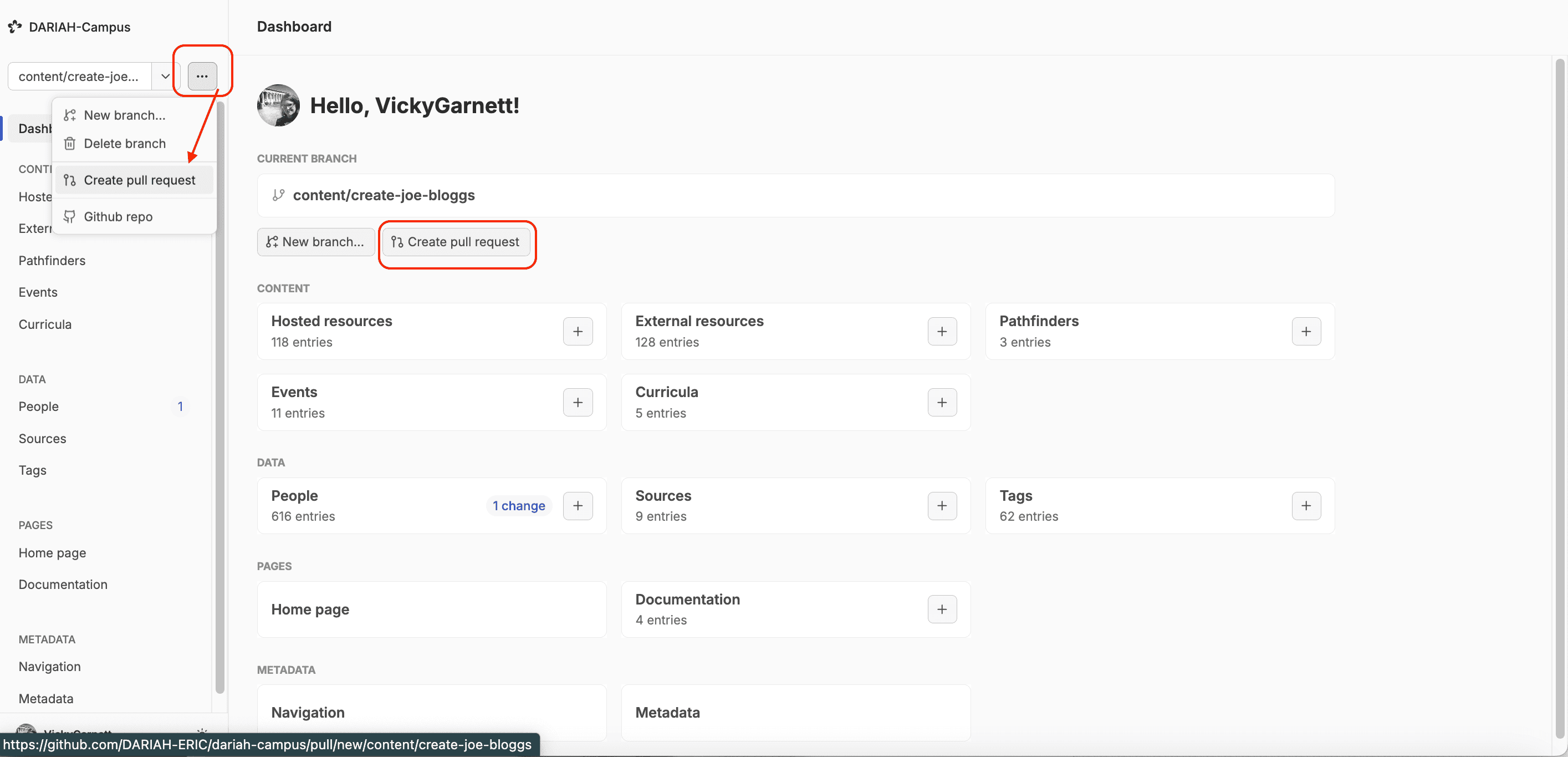
Task: Open the 1 change badge on People
Action: pyautogui.click(x=518, y=505)
